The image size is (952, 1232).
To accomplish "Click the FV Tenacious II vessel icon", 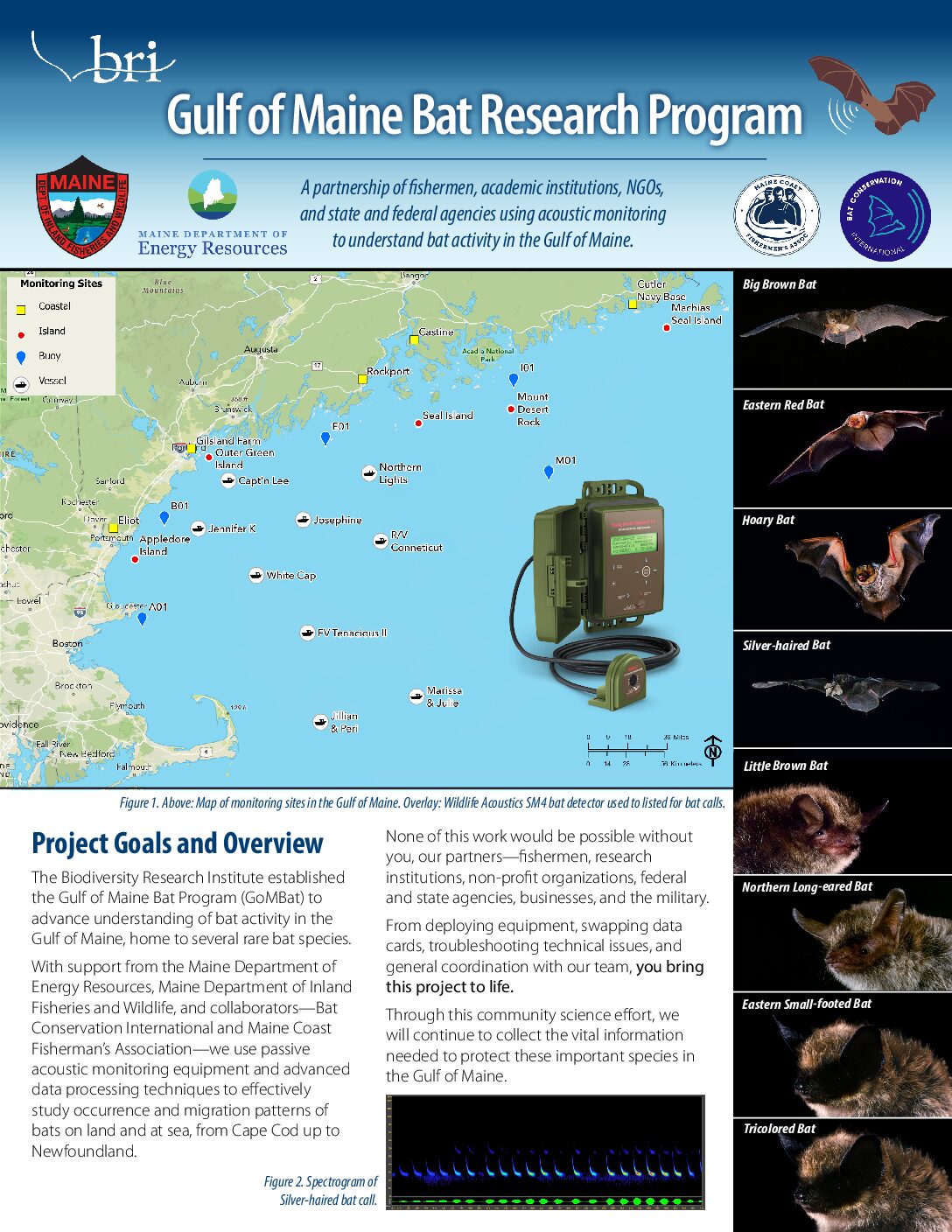I will click(x=307, y=633).
